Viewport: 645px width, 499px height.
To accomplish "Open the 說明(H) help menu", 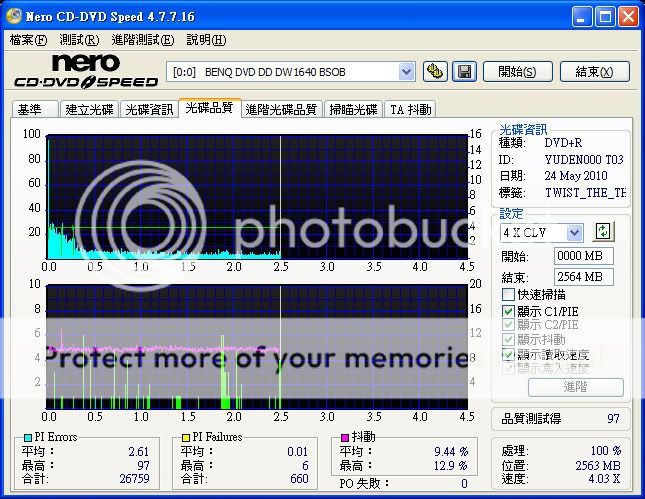I will [206, 40].
